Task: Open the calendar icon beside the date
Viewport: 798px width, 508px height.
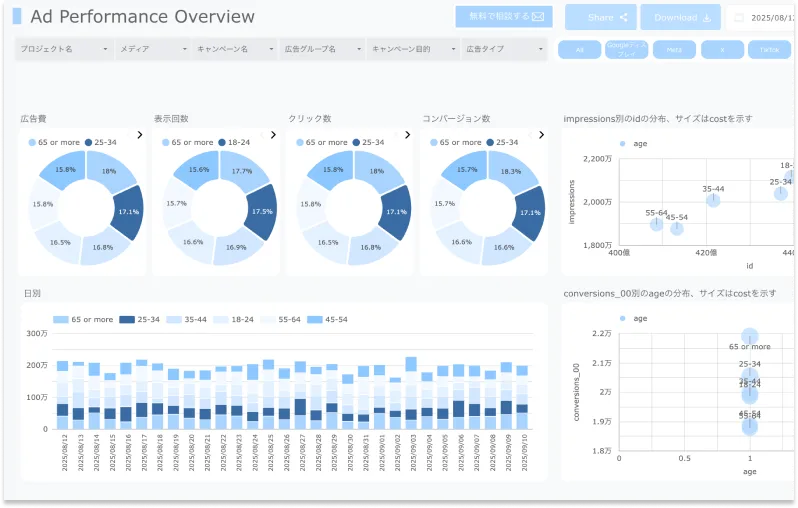Action: click(x=739, y=18)
